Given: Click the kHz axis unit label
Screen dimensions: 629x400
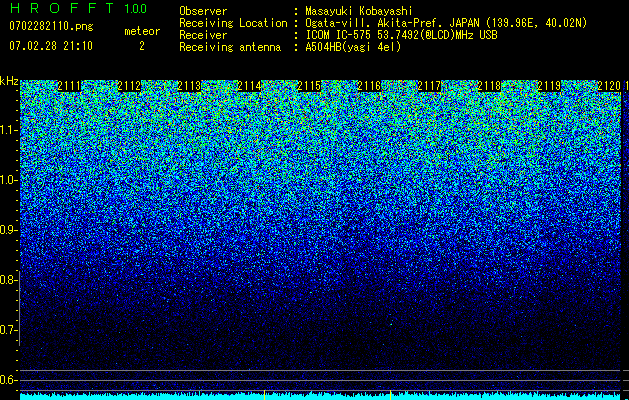Looking at the screenshot, I should [9, 81].
